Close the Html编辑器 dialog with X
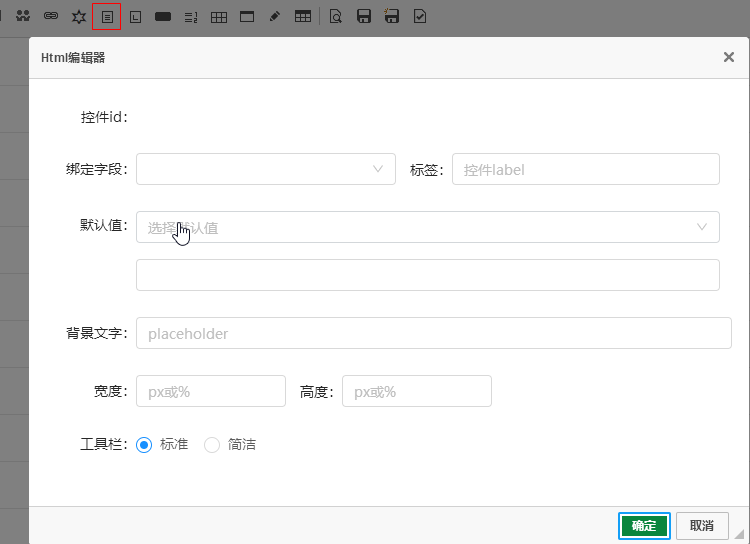This screenshot has height=544, width=750. (729, 58)
